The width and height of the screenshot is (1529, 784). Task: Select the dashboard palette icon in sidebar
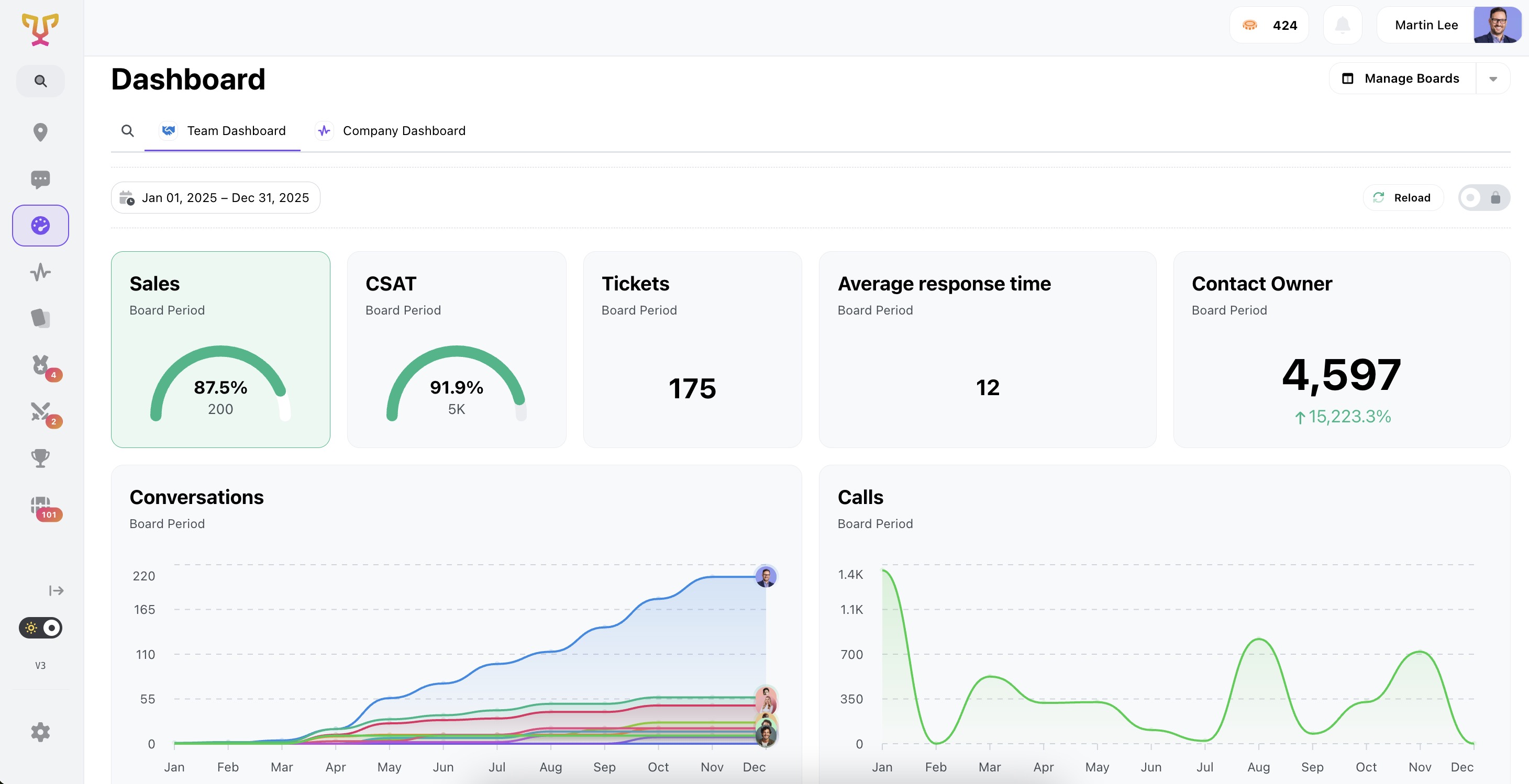click(40, 226)
